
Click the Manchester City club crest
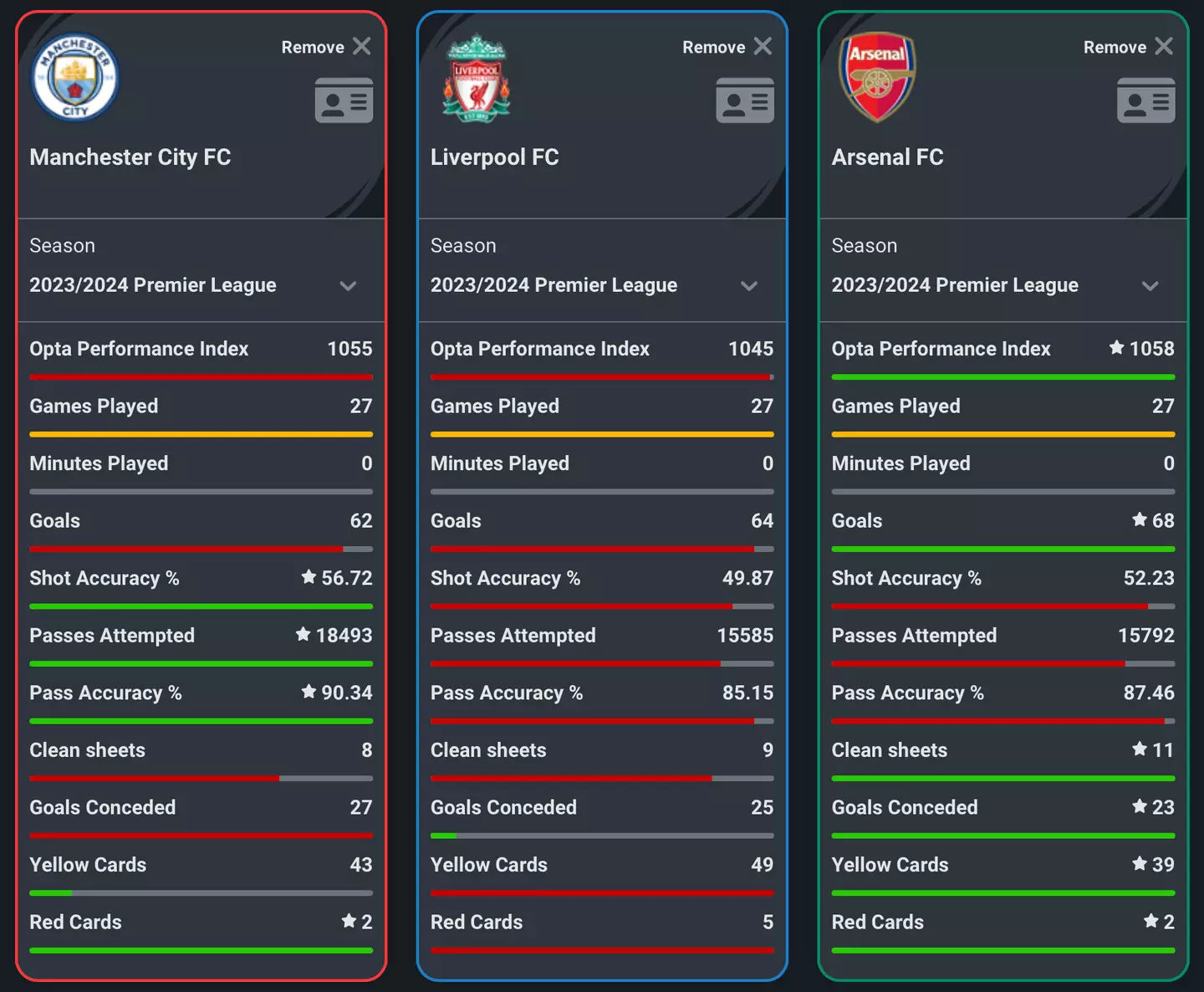pyautogui.click(x=75, y=78)
